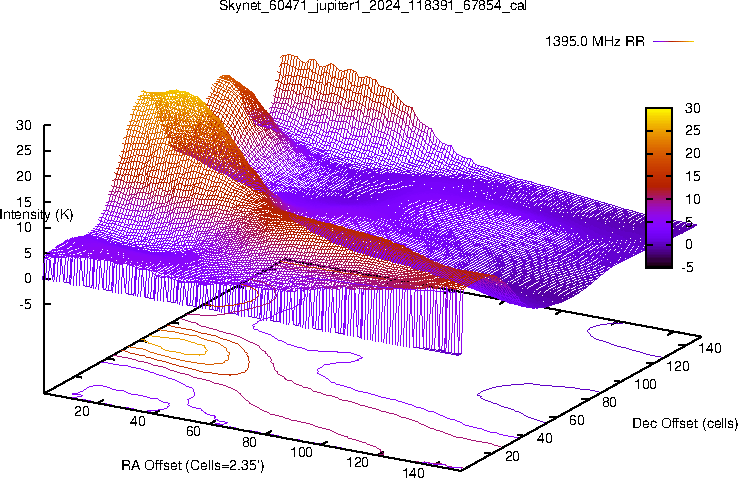Select the Dec Offset (cells) axis label
The image size is (738, 478).
point(685,423)
